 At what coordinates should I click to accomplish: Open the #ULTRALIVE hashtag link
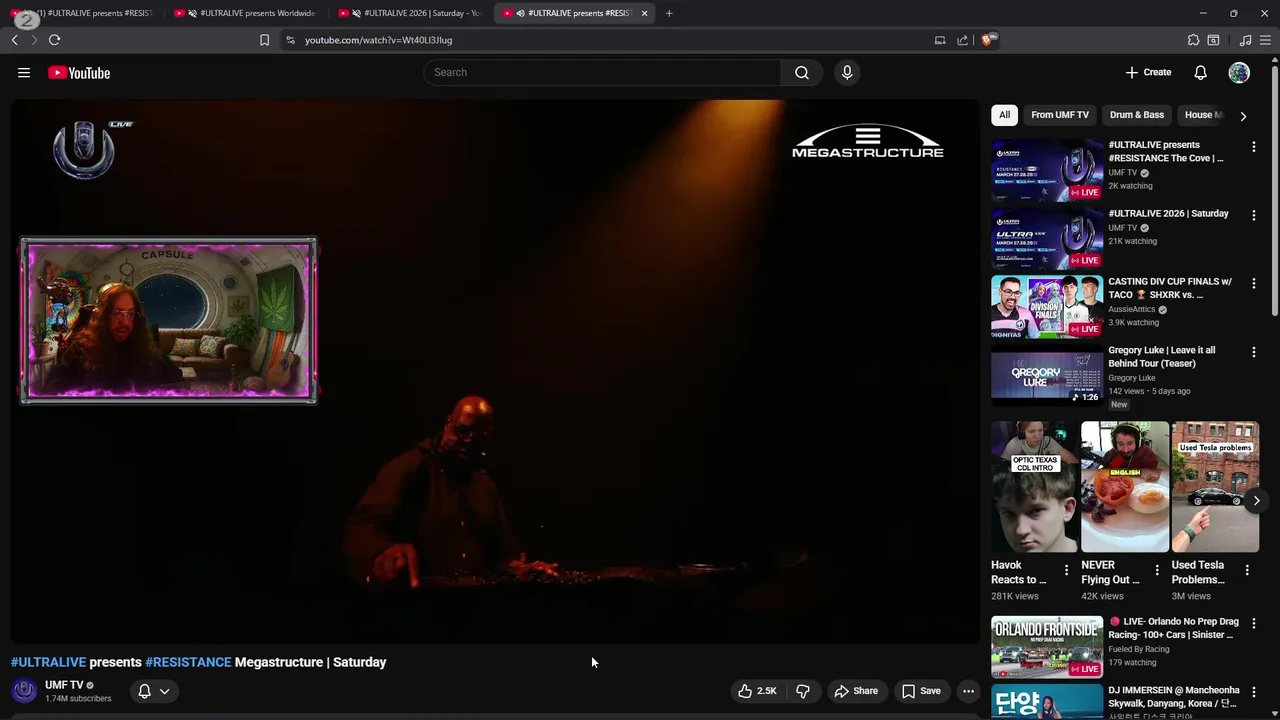[x=48, y=662]
